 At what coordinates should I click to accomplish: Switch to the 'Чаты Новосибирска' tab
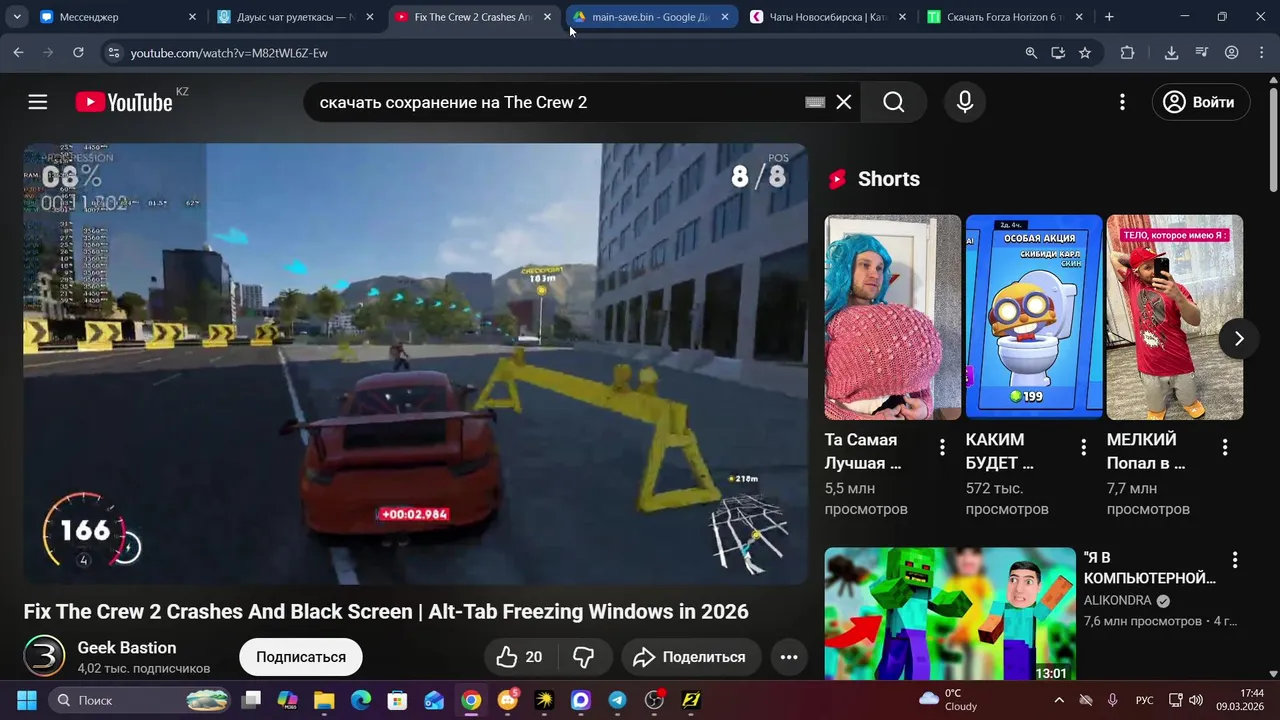pyautogui.click(x=827, y=17)
